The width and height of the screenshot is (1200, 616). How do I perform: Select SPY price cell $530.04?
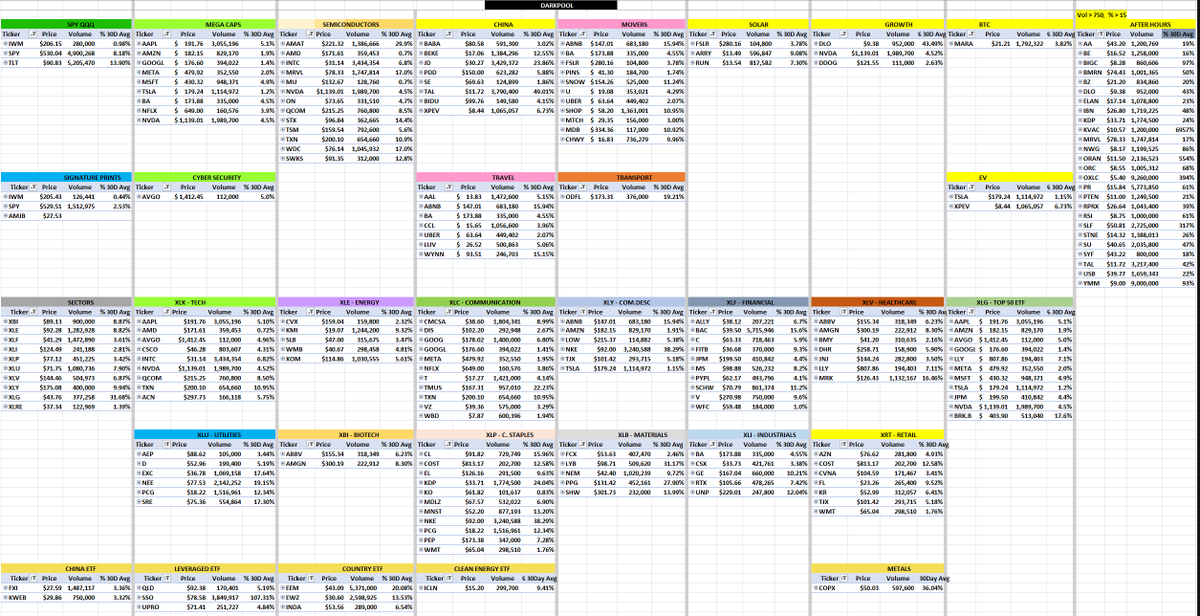[x=49, y=54]
